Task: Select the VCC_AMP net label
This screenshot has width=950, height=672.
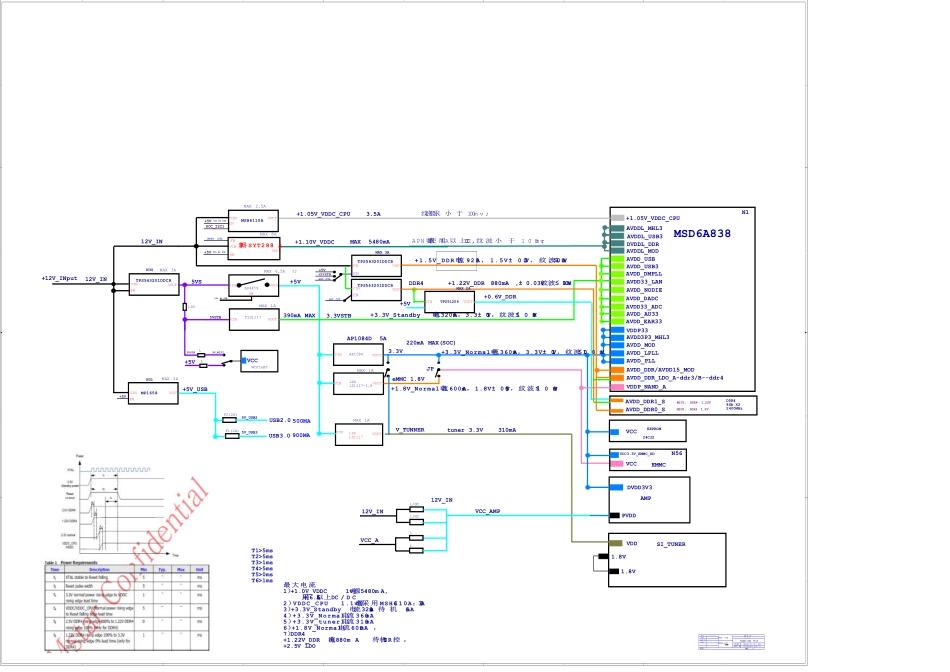Action: (x=488, y=510)
